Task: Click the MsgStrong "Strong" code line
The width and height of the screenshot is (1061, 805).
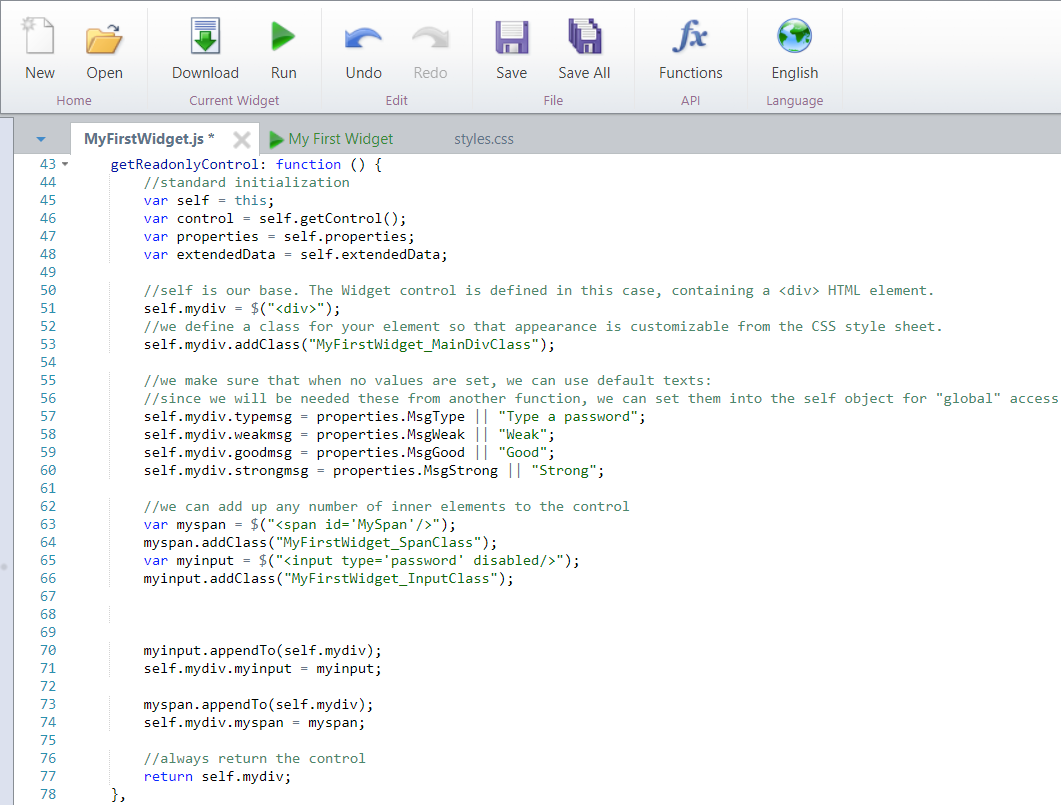Action: (x=374, y=471)
